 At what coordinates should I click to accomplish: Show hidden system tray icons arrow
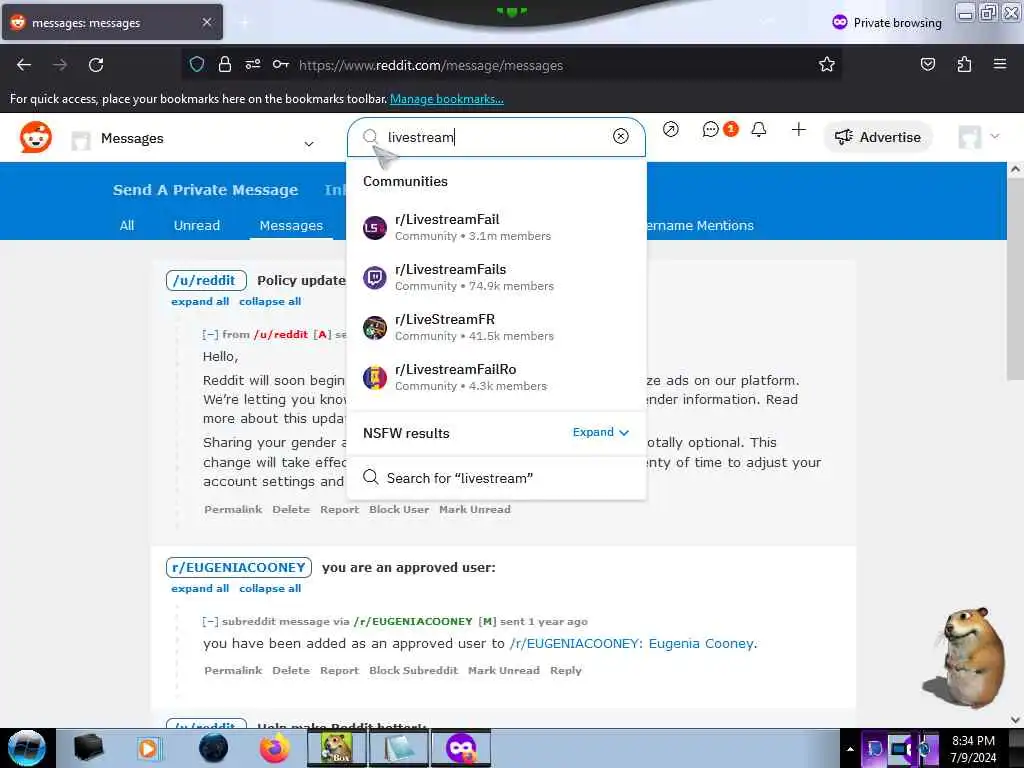pyautogui.click(x=850, y=749)
